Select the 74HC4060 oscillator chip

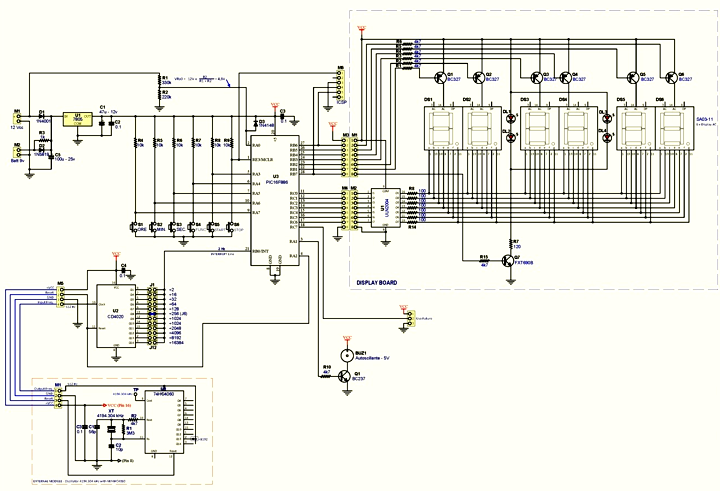165,423
